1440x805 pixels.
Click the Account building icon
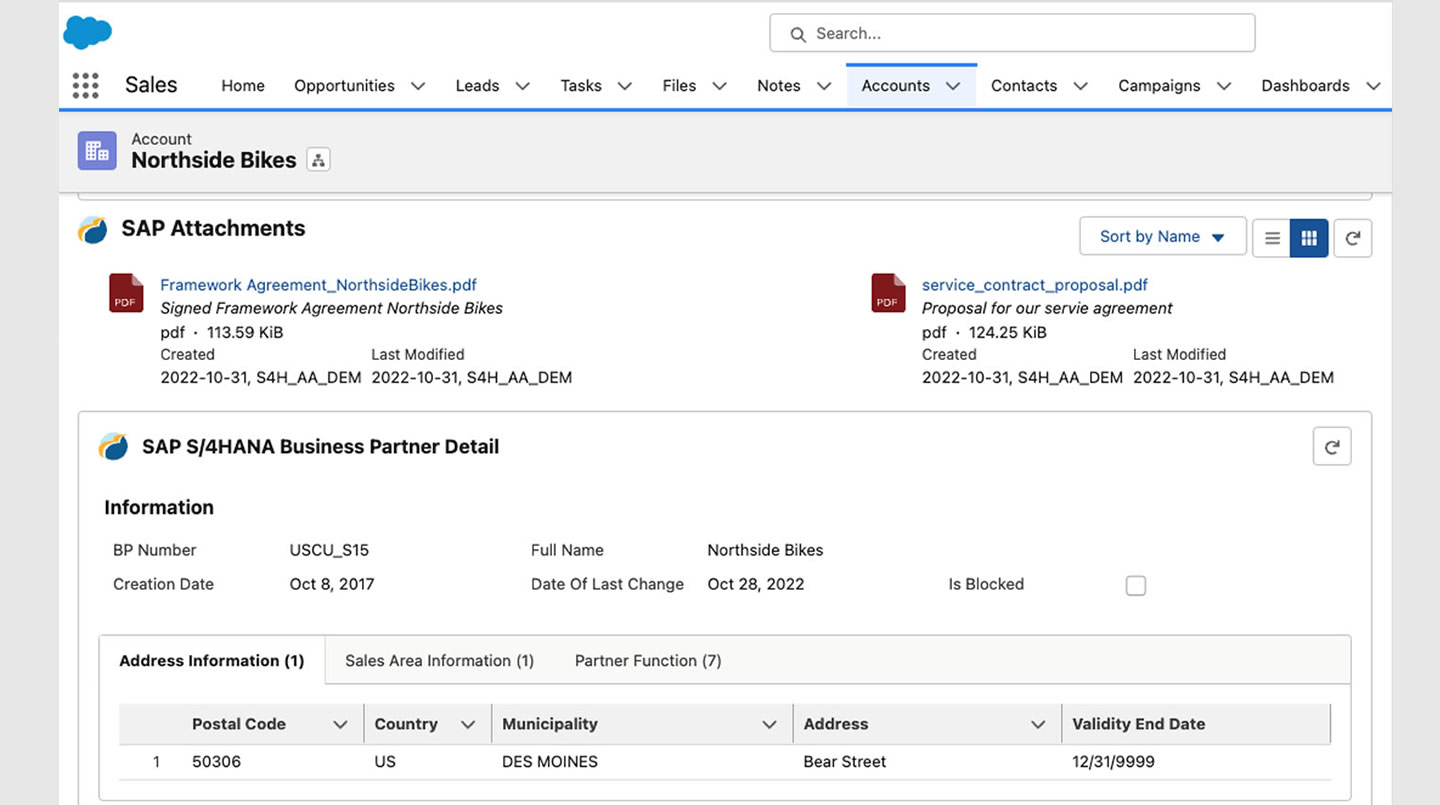[97, 151]
